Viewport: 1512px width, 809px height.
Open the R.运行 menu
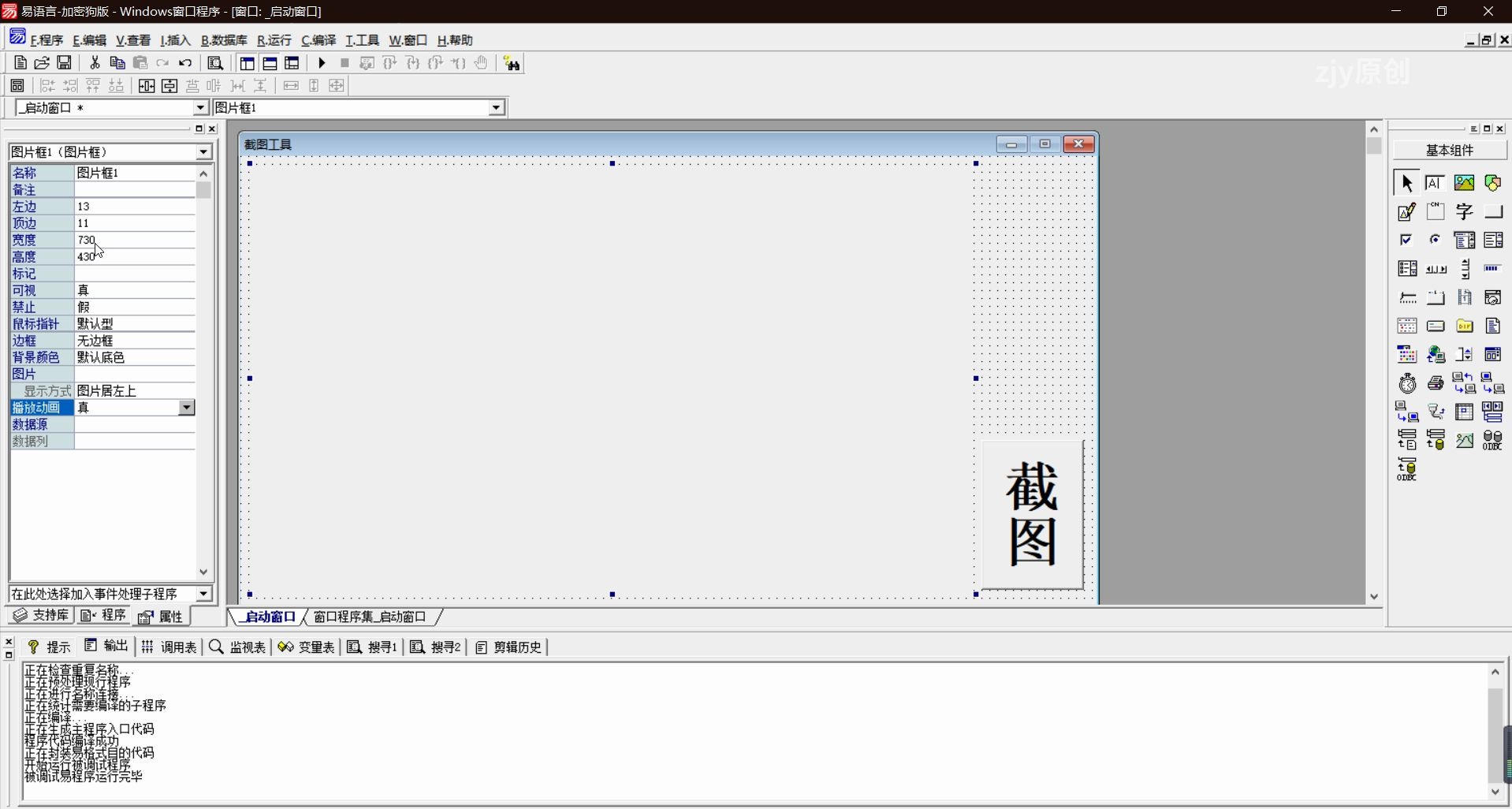(x=274, y=40)
